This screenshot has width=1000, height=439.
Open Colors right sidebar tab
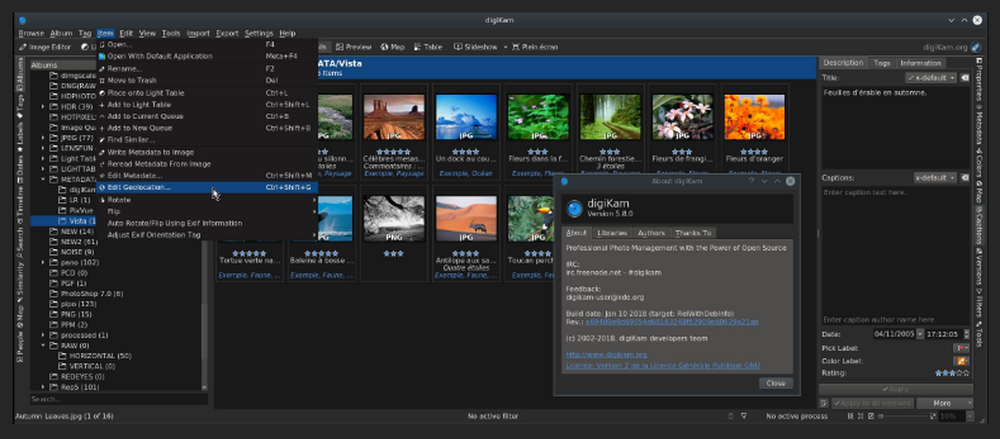[x=980, y=165]
